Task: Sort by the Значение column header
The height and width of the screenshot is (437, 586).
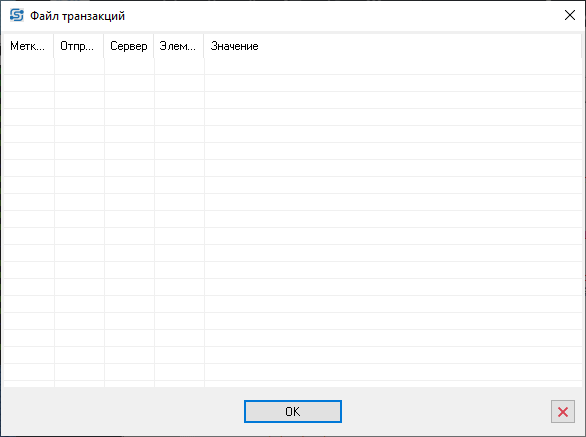Action: (393, 46)
